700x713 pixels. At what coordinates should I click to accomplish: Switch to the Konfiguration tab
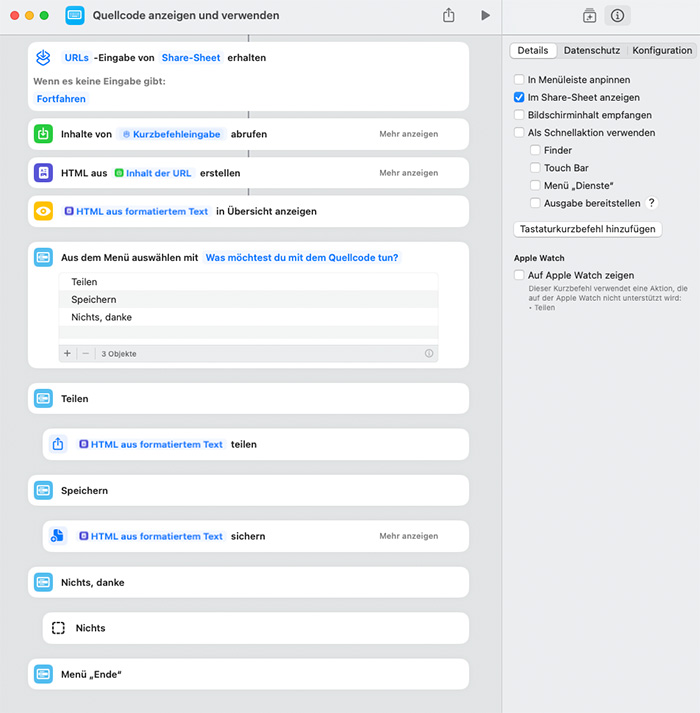[661, 50]
